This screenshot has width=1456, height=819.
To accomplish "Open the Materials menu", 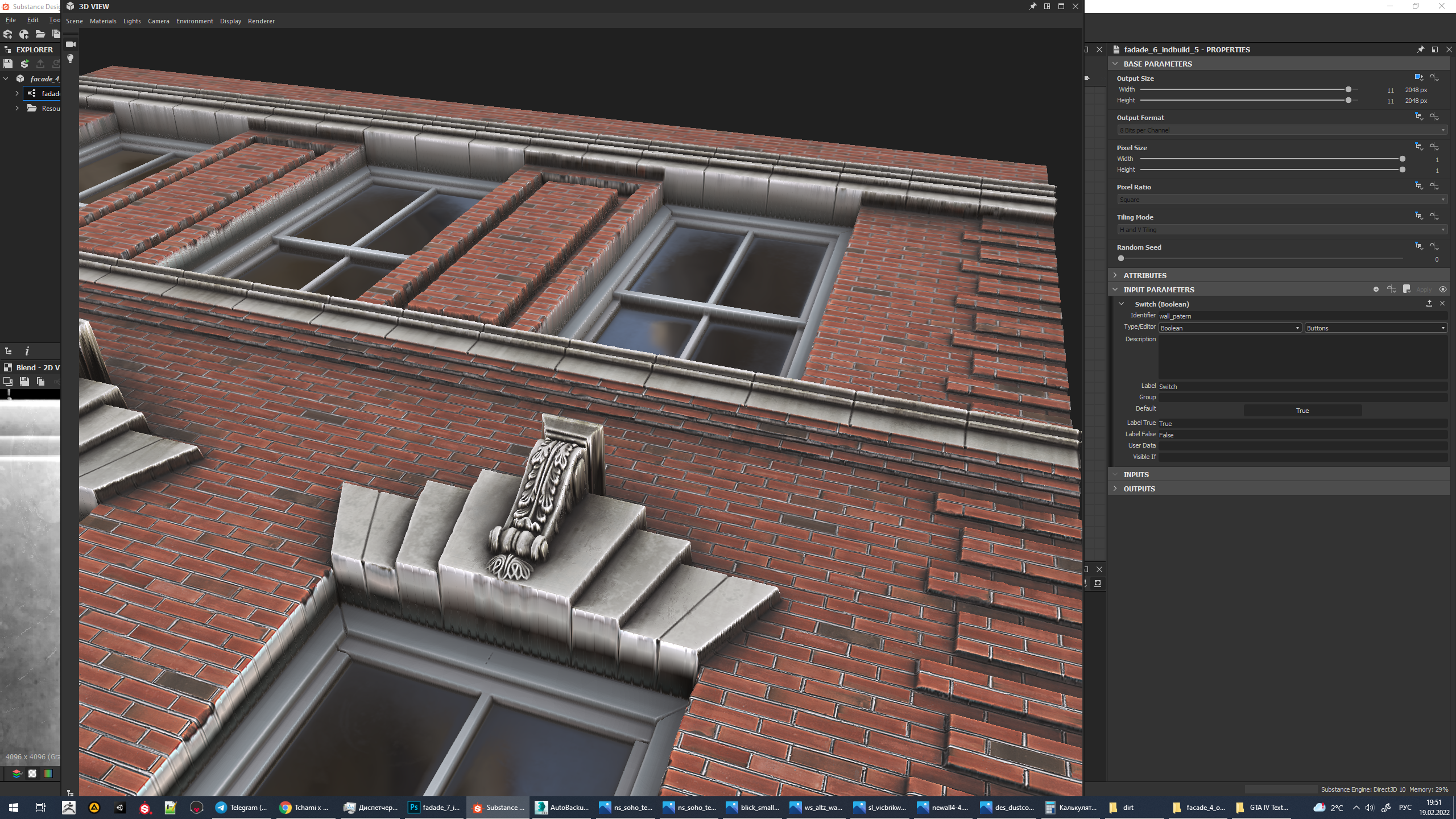I will pos(103,21).
